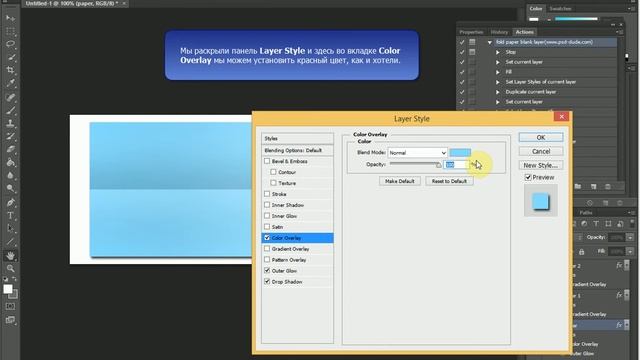640x360 pixels.
Task: Toggle the Preview checkbox
Action: [528, 178]
